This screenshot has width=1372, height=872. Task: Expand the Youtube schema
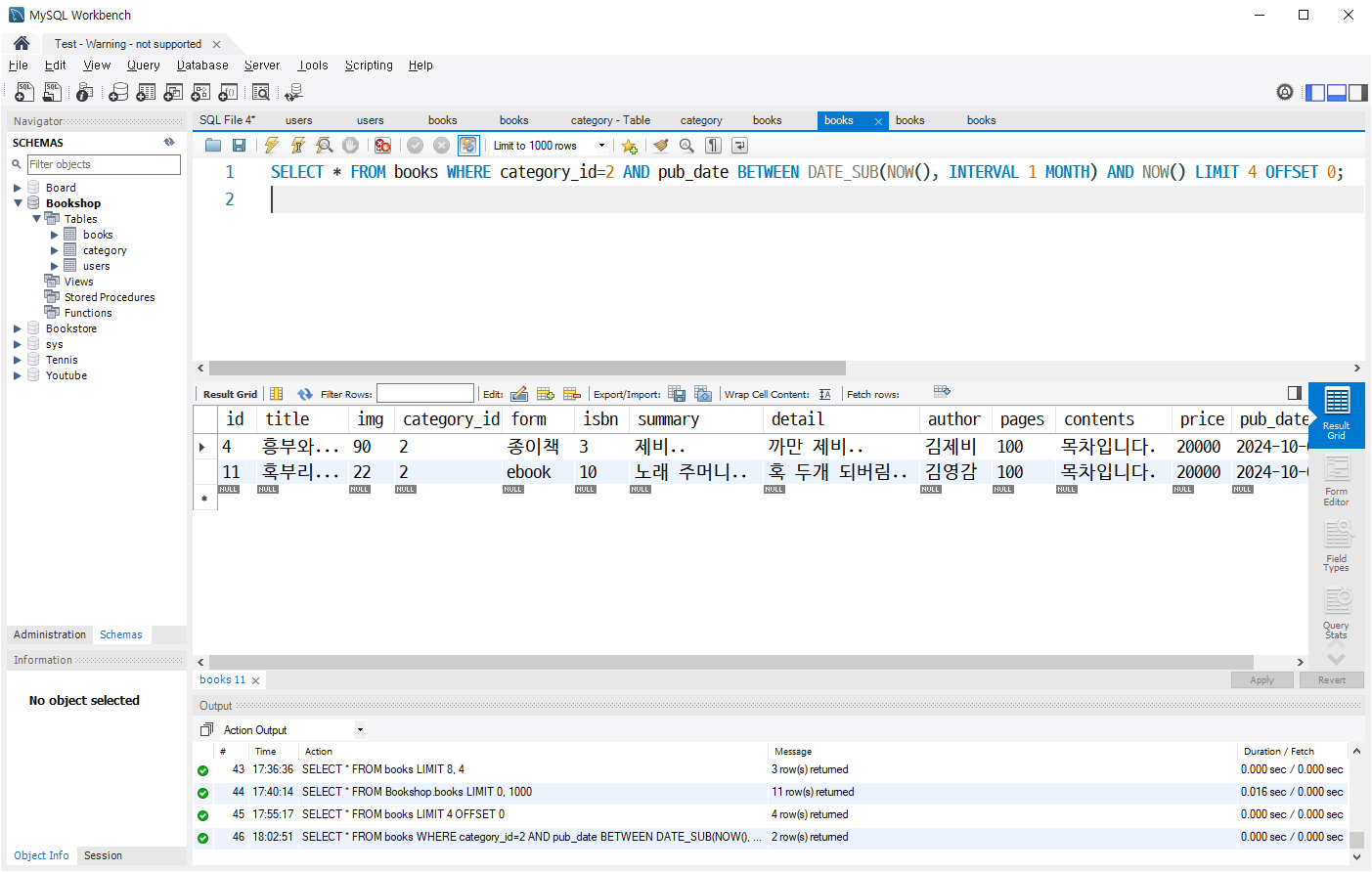point(18,375)
